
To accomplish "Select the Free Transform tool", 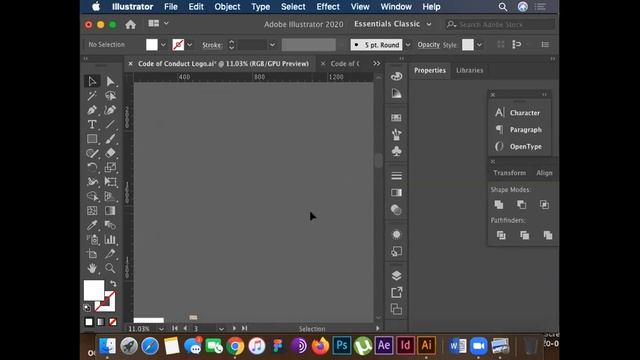I will (110, 182).
